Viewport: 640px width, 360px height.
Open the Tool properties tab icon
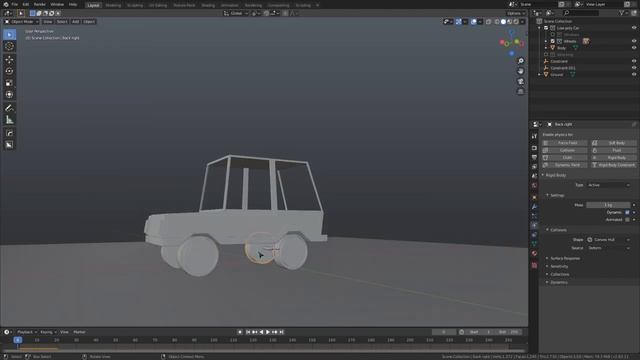(x=534, y=136)
